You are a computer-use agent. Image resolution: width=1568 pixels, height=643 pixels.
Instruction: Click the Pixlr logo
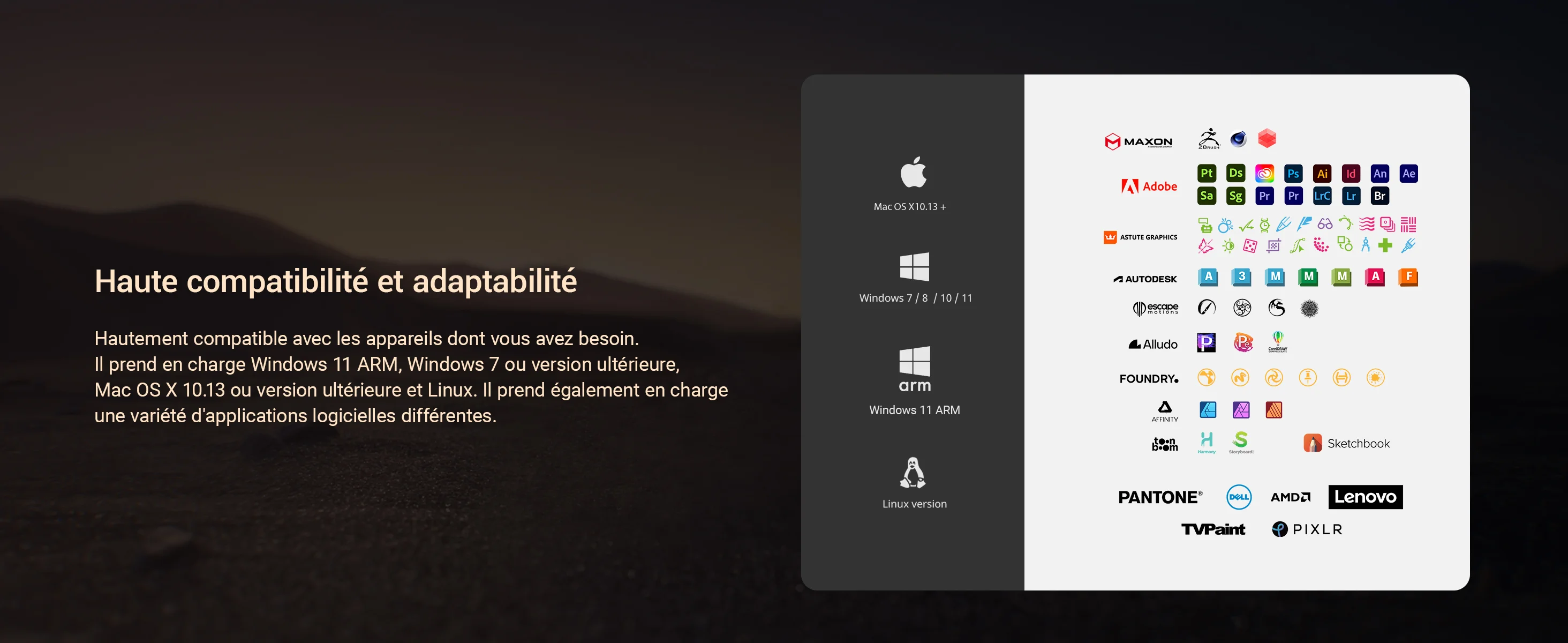(1307, 529)
